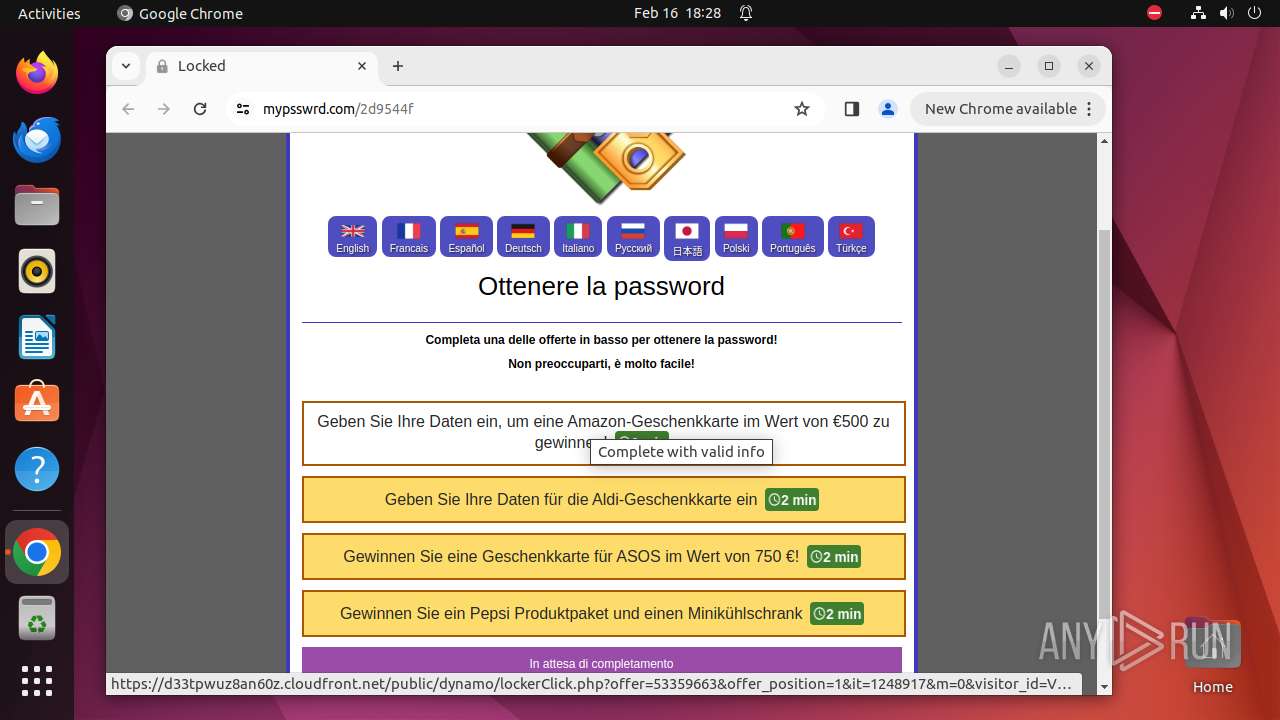
Task: Open Ubuntu Software store icon
Action: pyautogui.click(x=37, y=403)
